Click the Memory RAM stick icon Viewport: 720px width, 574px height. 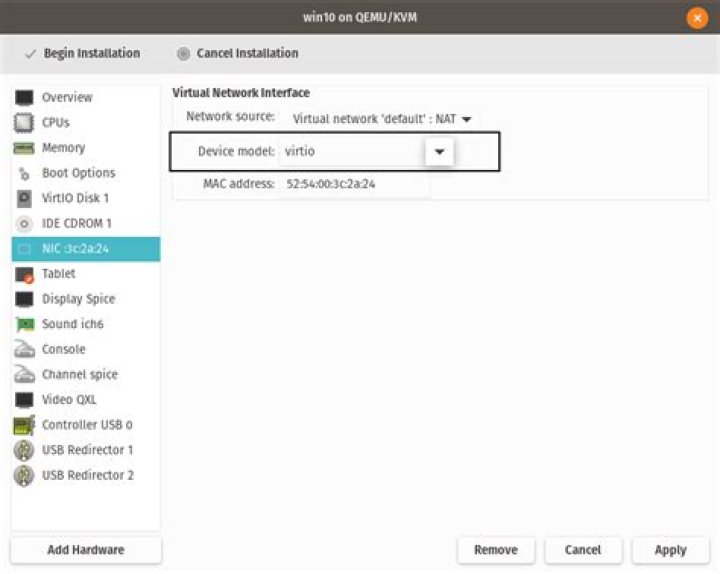(24, 148)
